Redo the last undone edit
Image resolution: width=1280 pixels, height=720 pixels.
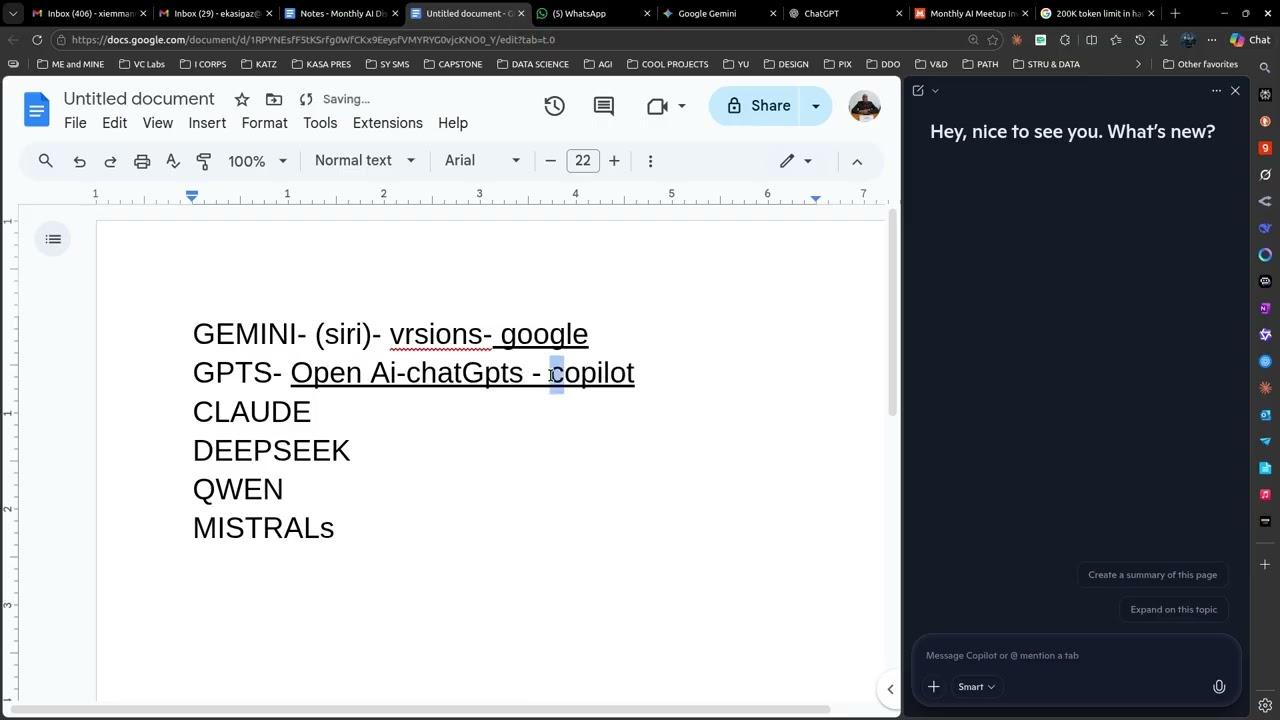point(110,161)
